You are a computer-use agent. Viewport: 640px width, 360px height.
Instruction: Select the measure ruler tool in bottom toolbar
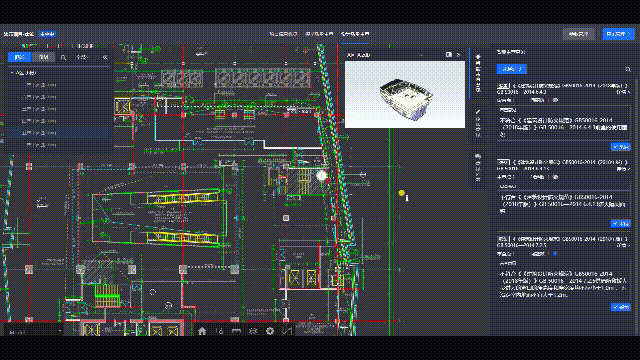(x=236, y=331)
